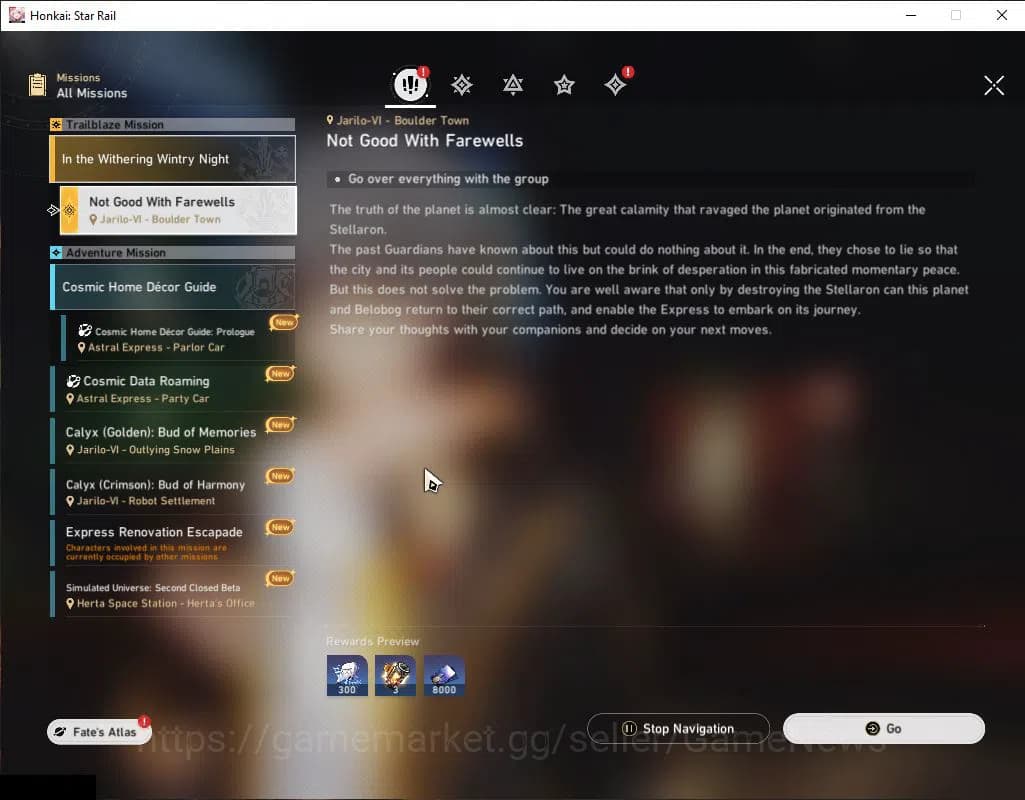View the 8000 credit reward item
This screenshot has height=800, width=1025.
(x=445, y=676)
